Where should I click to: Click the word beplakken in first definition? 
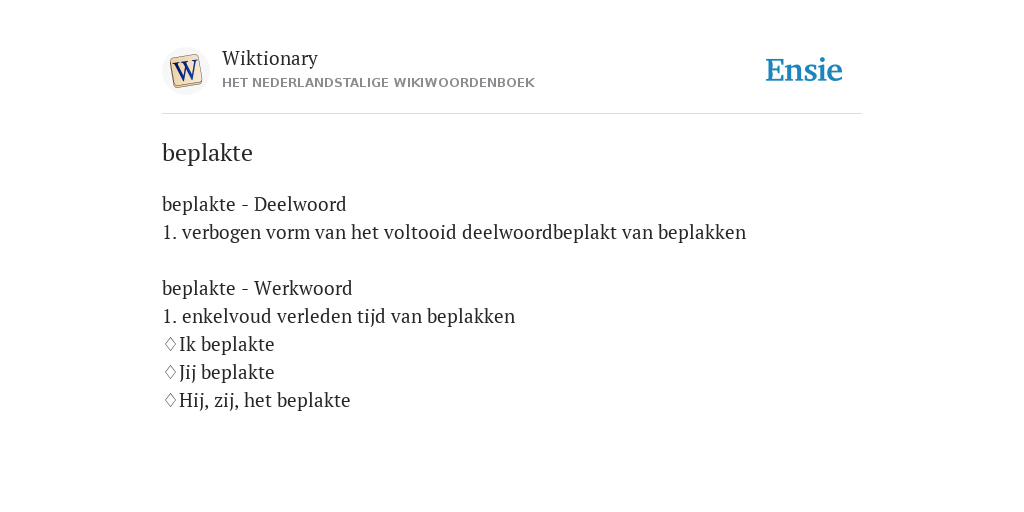pyautogui.click(x=702, y=232)
